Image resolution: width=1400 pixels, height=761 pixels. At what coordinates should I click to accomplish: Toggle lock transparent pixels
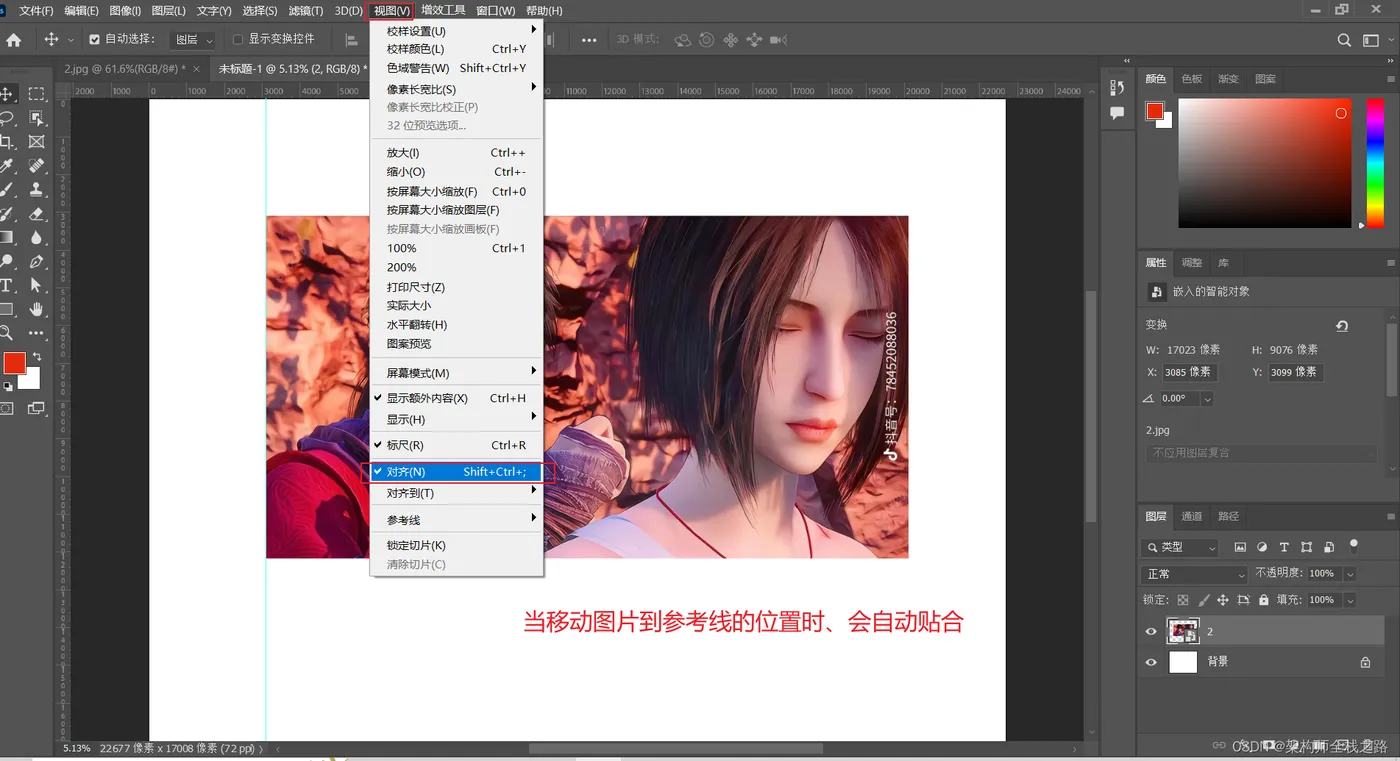point(1183,600)
